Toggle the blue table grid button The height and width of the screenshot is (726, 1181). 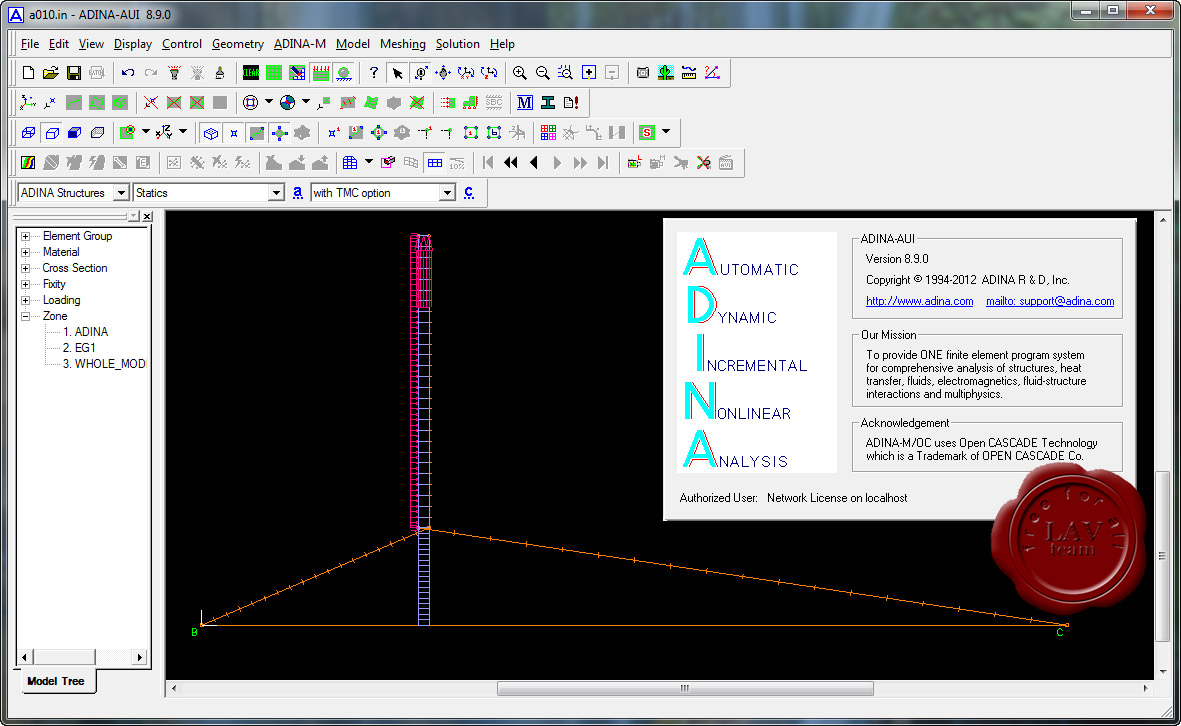coord(435,163)
